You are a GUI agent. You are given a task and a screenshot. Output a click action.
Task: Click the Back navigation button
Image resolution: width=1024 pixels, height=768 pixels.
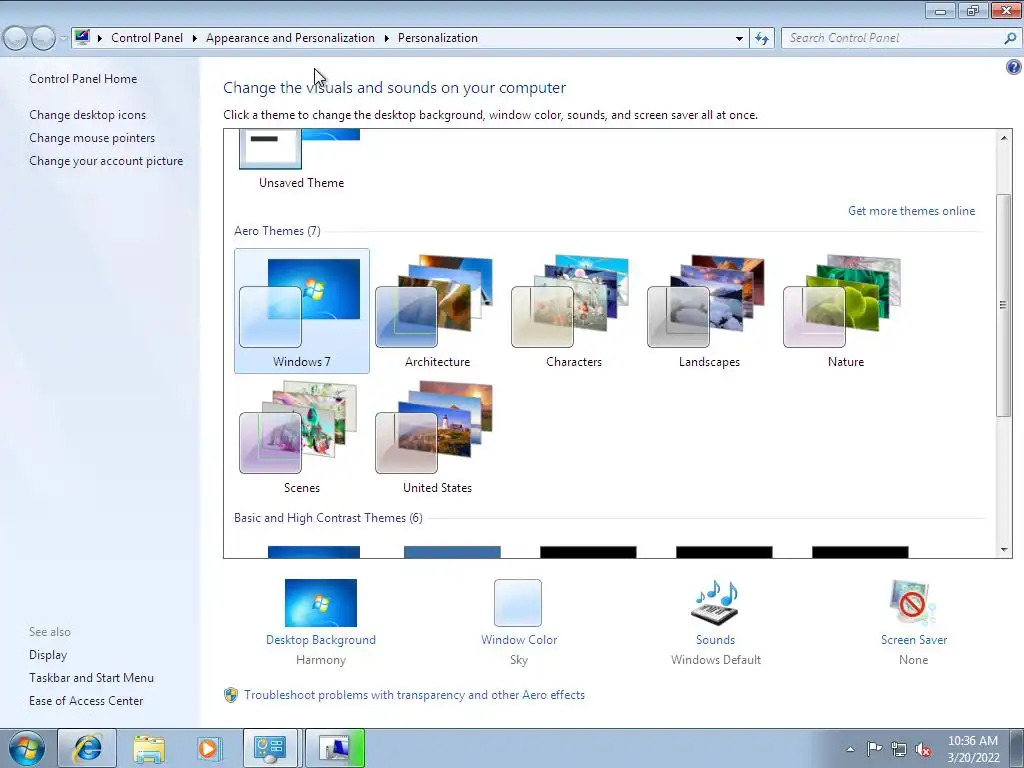pos(16,38)
